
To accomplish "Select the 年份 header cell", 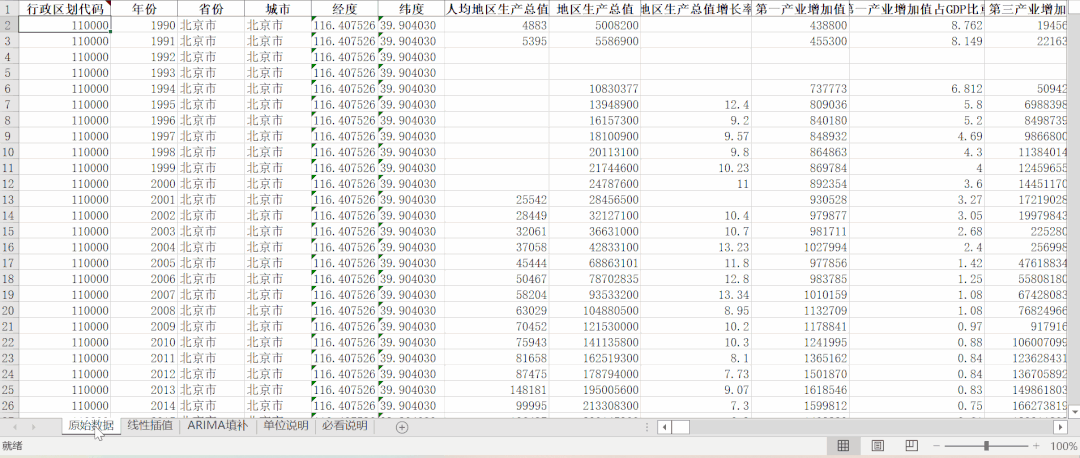I will pos(144,8).
